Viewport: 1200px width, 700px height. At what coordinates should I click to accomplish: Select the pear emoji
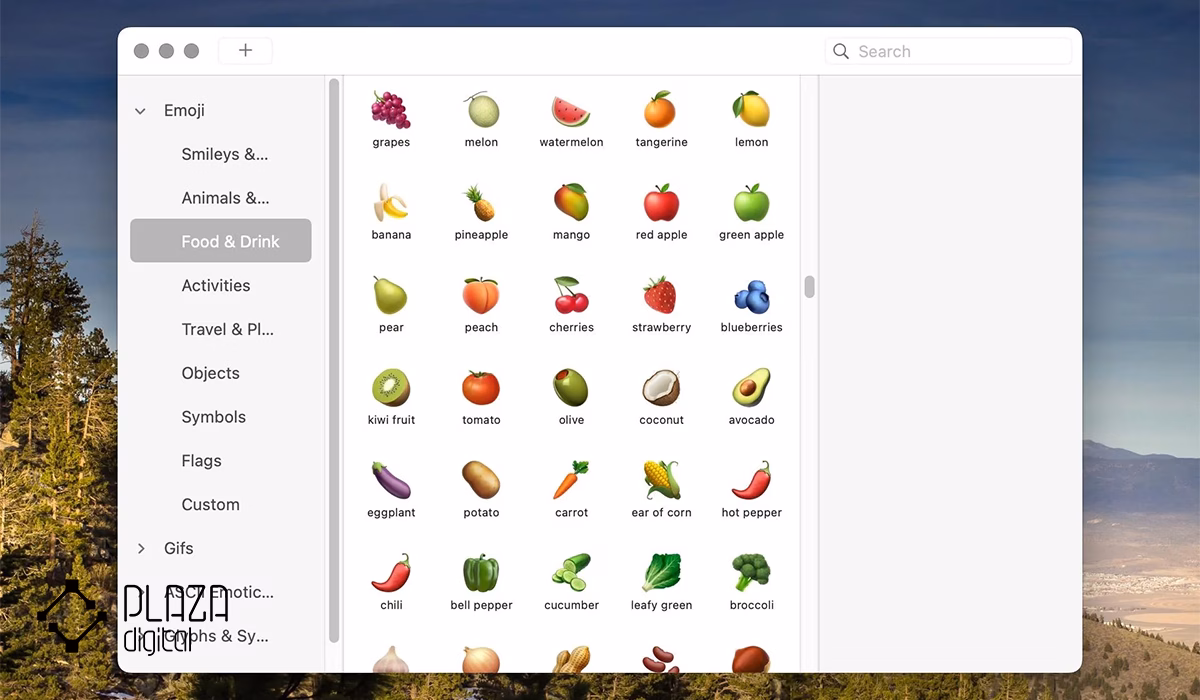click(x=391, y=295)
